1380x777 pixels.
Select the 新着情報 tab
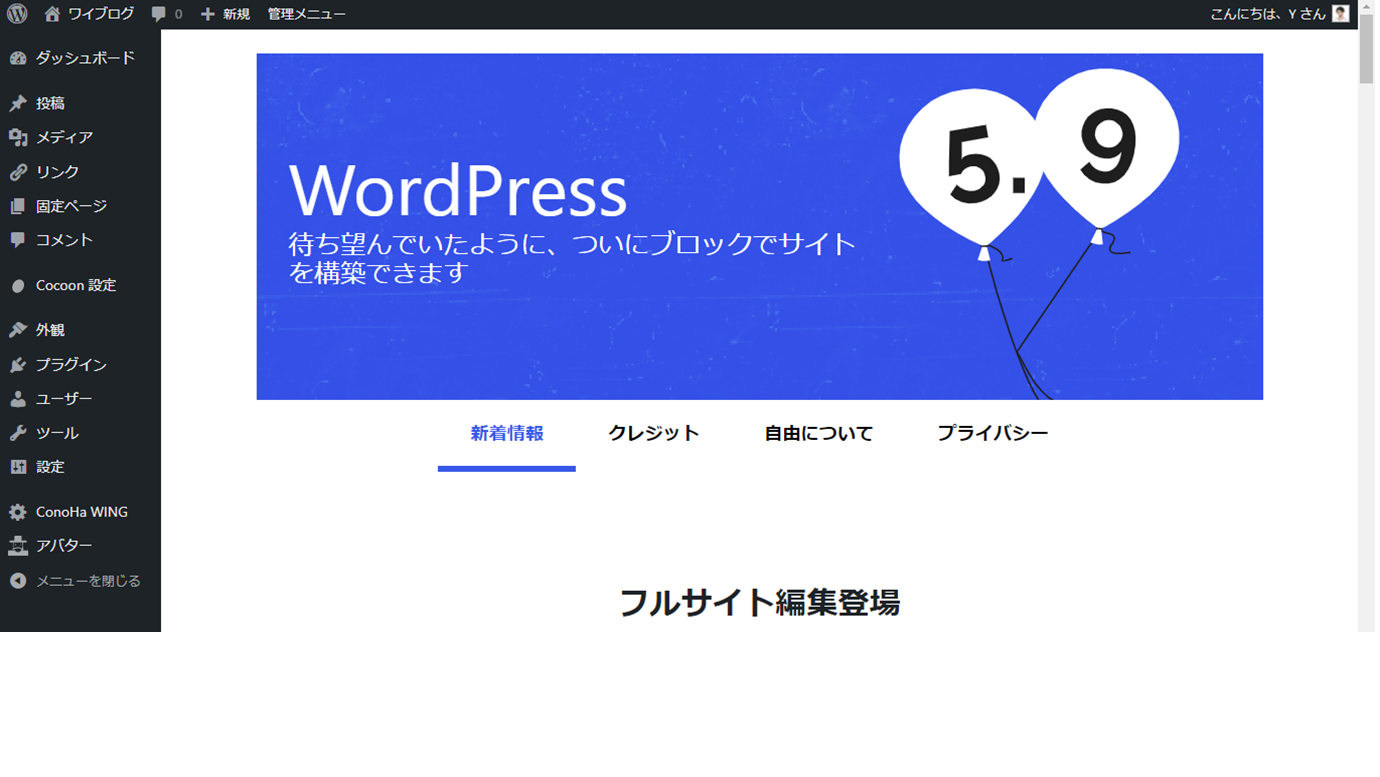[x=507, y=434]
